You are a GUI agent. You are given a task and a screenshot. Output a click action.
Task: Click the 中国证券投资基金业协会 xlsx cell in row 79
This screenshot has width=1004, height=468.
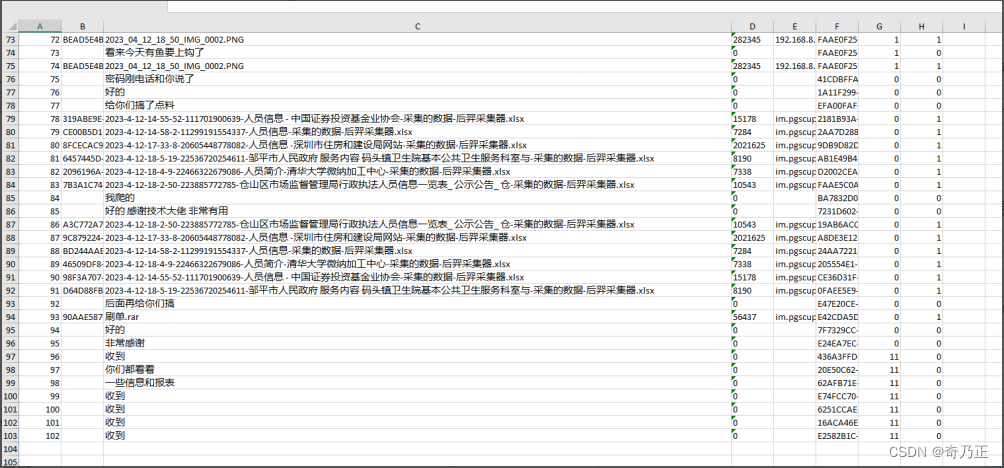point(417,118)
